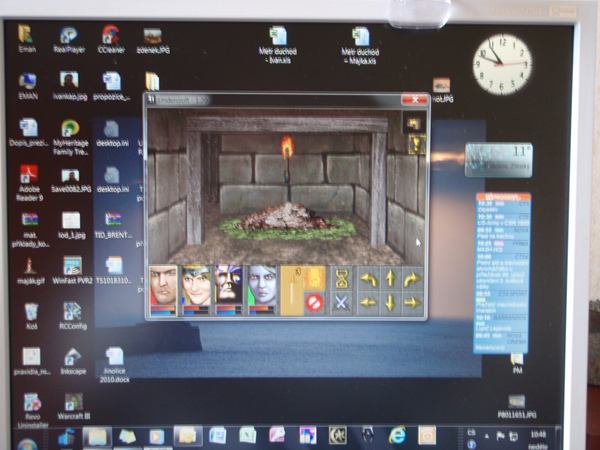Open the Warcraft III desktop shortcut
The height and width of the screenshot is (450, 600).
[73, 406]
